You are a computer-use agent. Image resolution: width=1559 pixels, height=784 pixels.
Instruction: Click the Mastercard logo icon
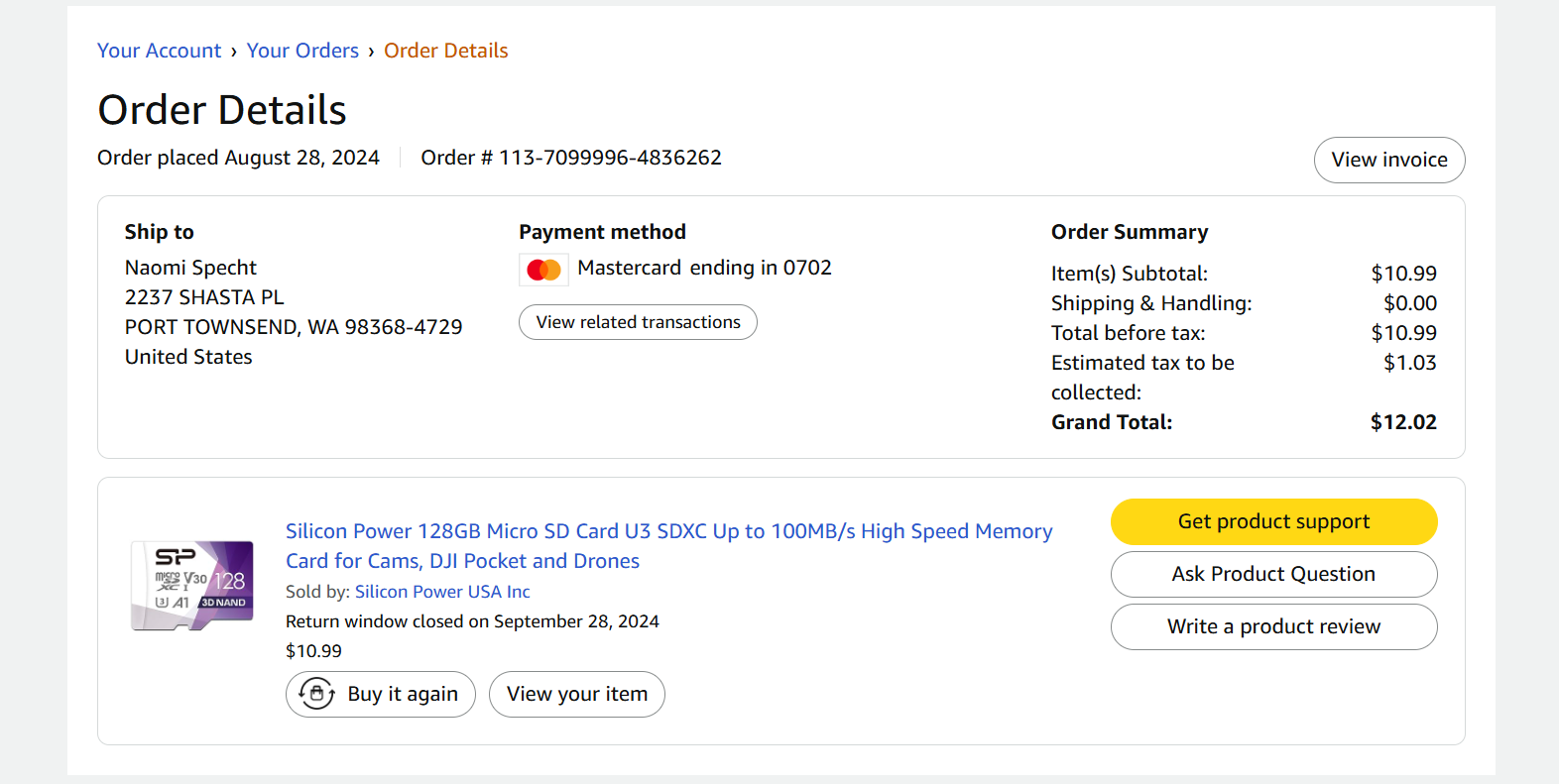click(x=543, y=270)
